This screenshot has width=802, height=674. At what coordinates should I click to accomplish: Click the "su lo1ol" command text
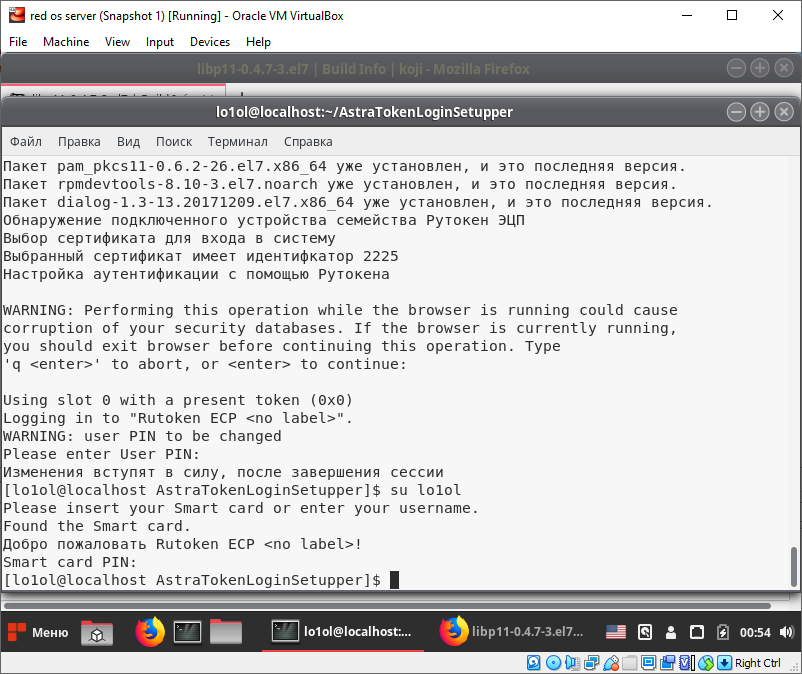(426, 490)
